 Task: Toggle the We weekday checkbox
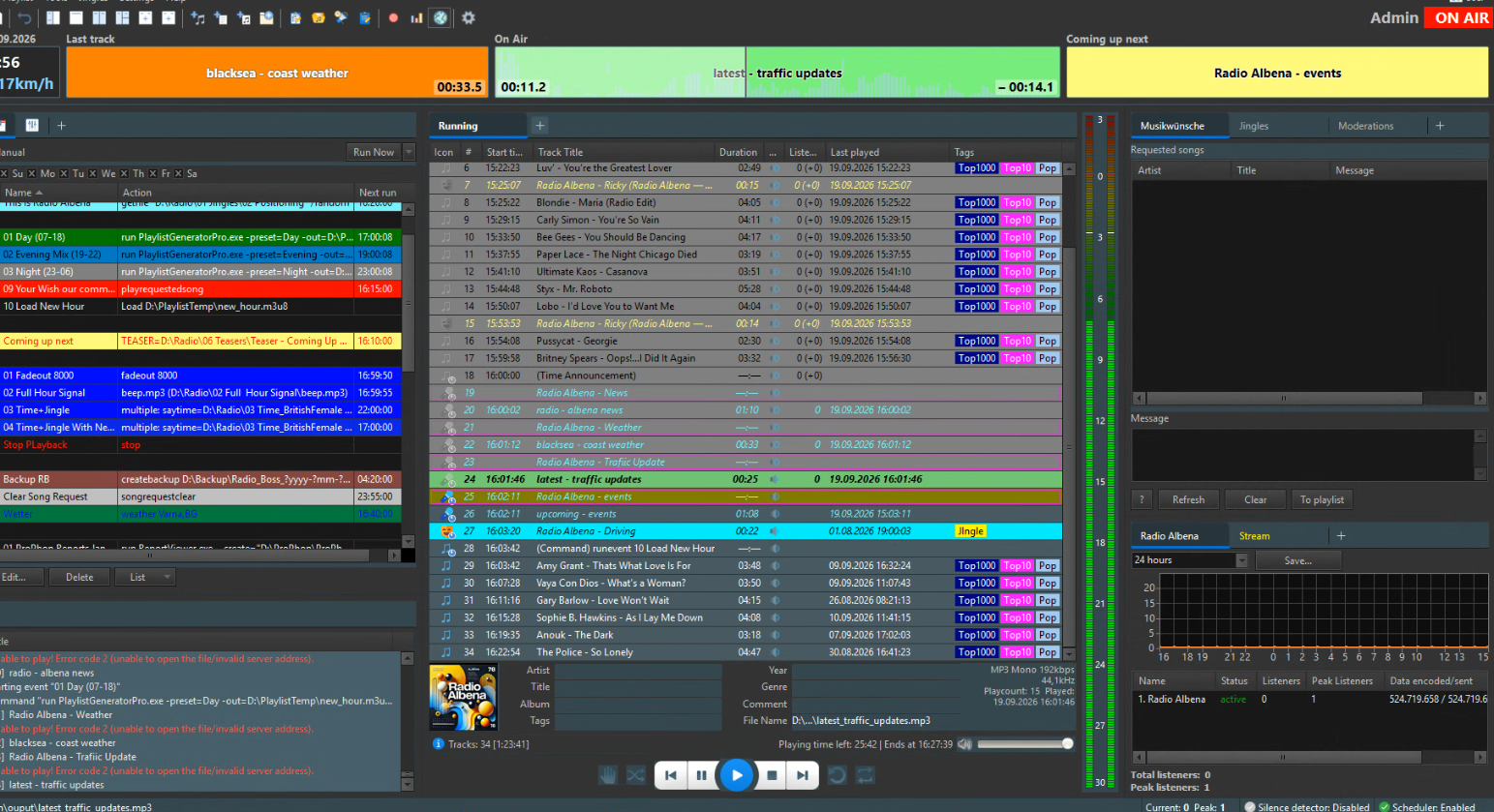click(93, 173)
